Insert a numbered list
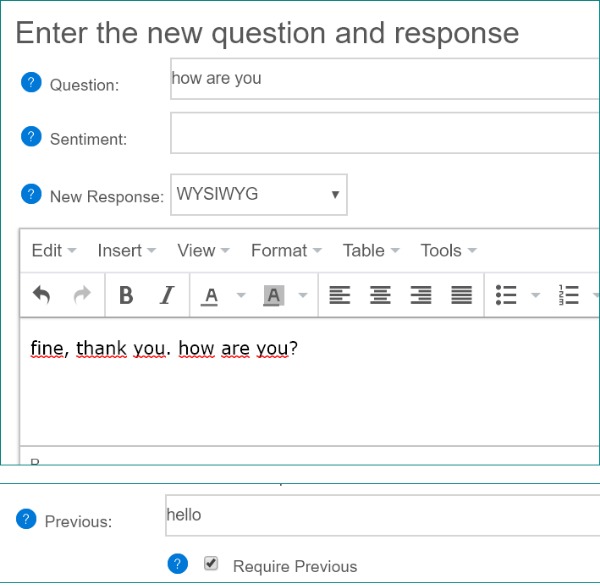 pyautogui.click(x=569, y=295)
